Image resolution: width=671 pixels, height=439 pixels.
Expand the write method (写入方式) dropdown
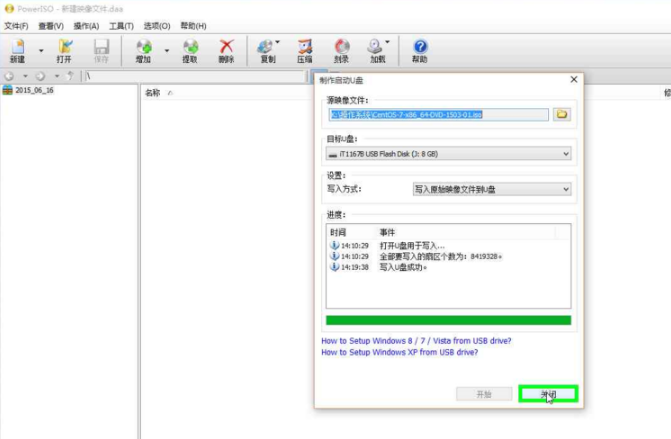pyautogui.click(x=566, y=189)
